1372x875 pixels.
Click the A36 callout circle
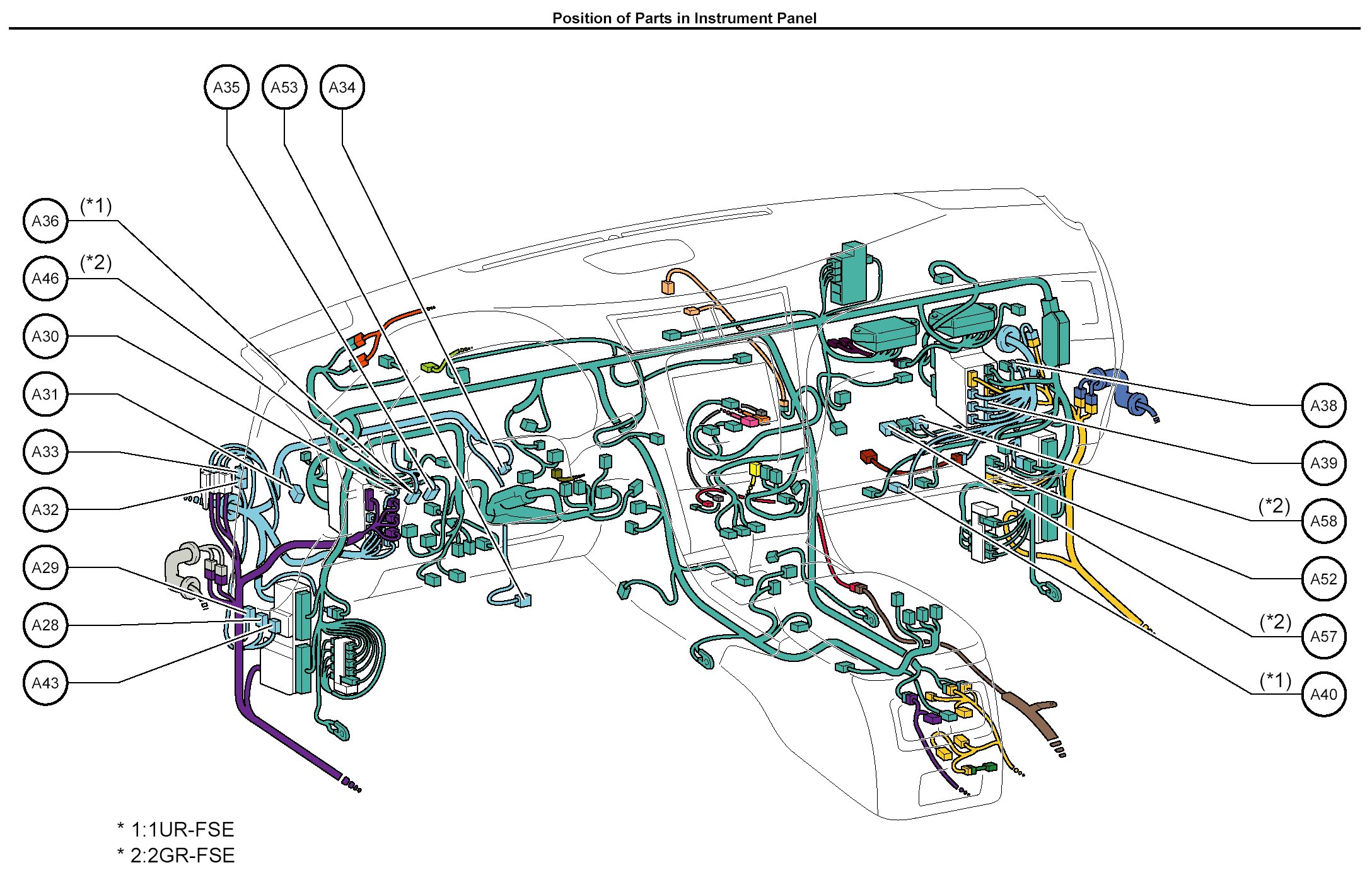point(45,221)
